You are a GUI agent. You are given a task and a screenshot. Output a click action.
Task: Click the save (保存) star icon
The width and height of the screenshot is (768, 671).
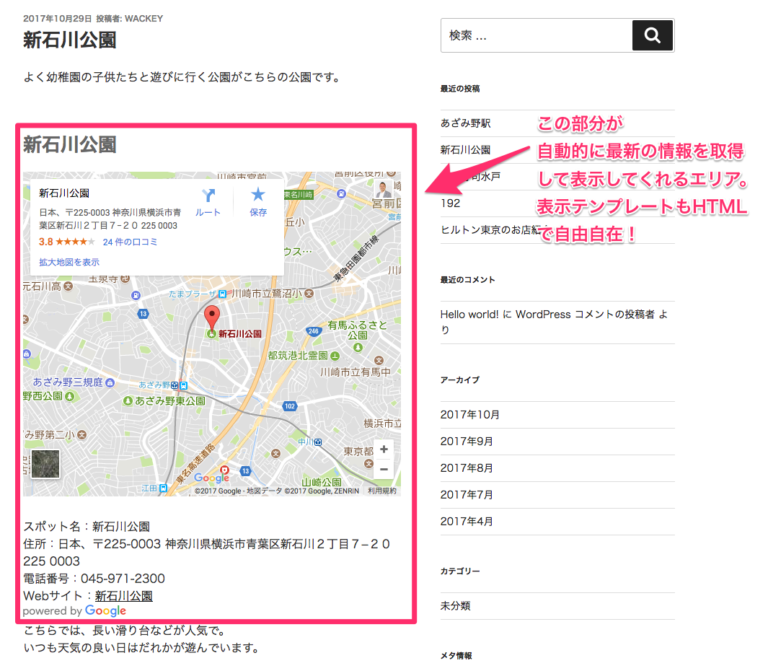(x=258, y=196)
